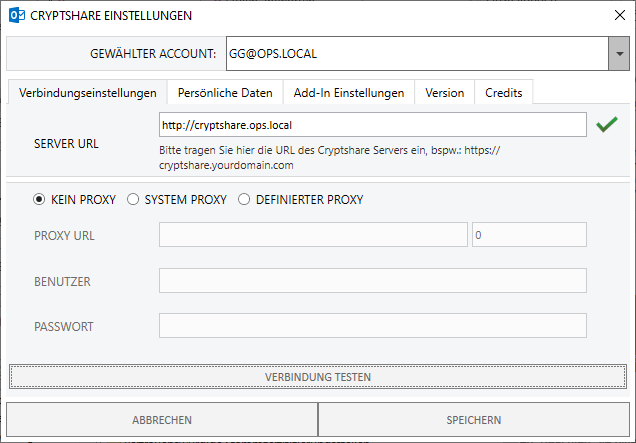The height and width of the screenshot is (443, 636).
Task: Click the proxy port field showing 0
Action: (x=528, y=235)
